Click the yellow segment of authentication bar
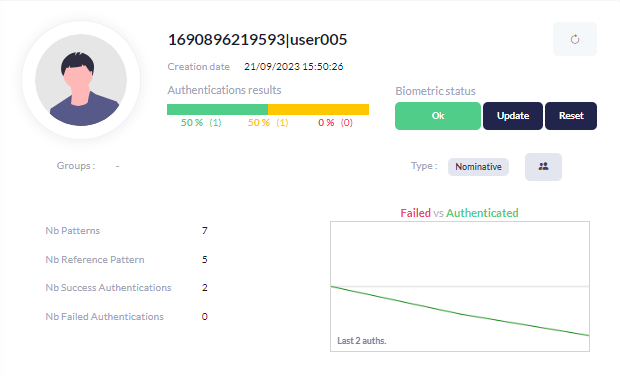 pyautogui.click(x=318, y=110)
